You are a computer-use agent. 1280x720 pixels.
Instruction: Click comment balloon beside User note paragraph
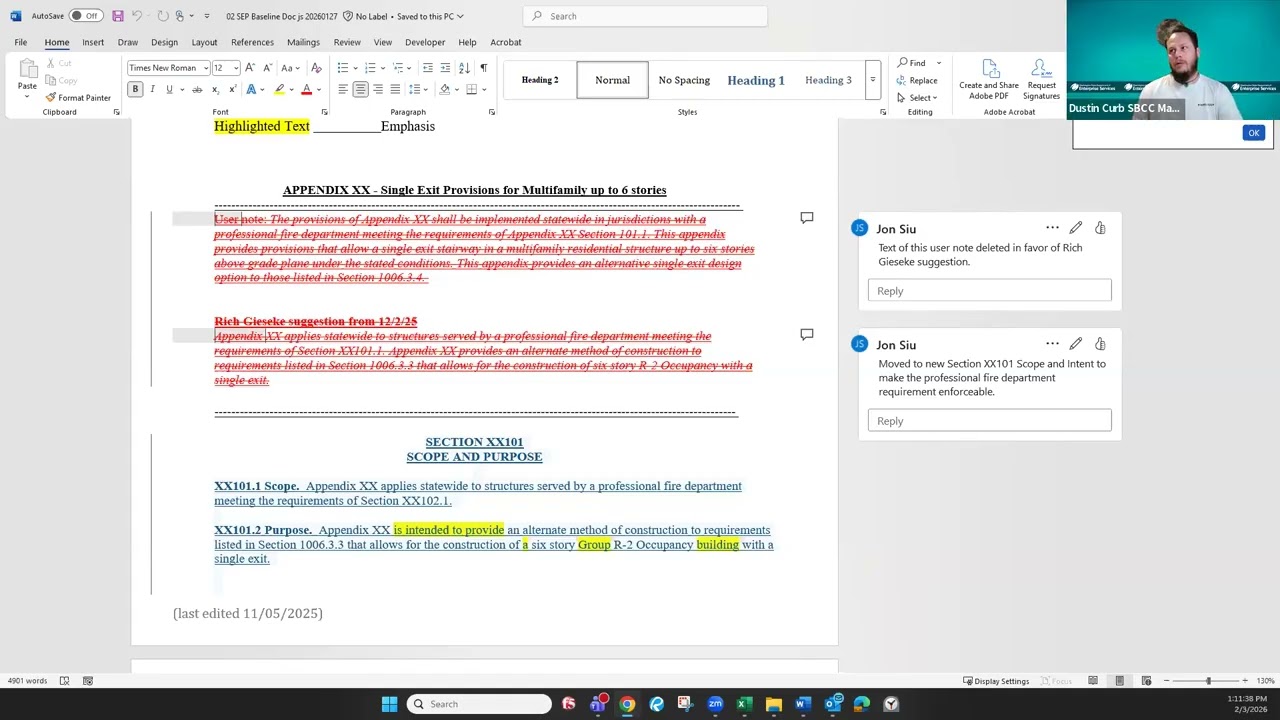pyautogui.click(x=807, y=218)
